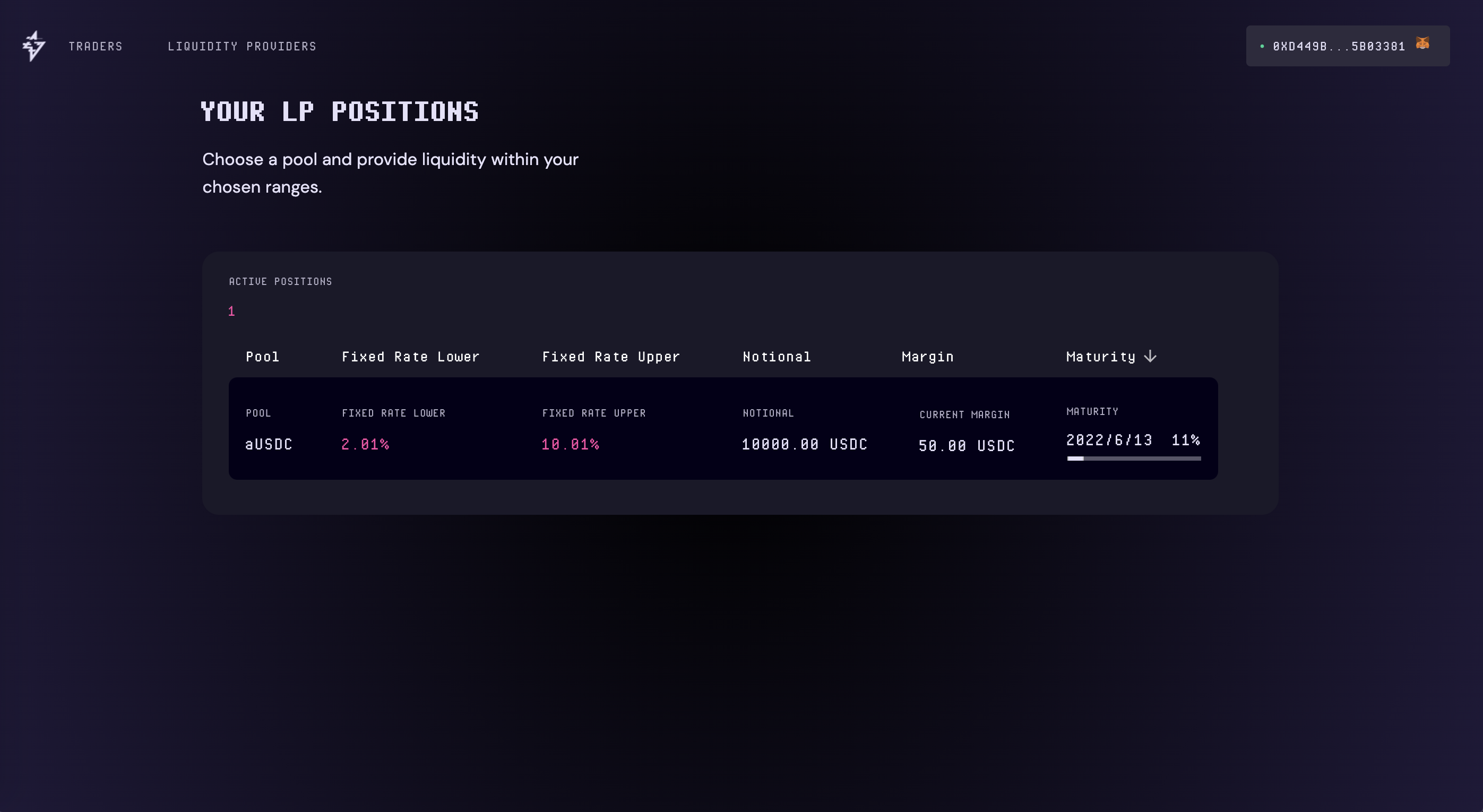Image resolution: width=1483 pixels, height=812 pixels.
Task: Sort by Fixed Rate Lower column header
Action: pyautogui.click(x=410, y=357)
